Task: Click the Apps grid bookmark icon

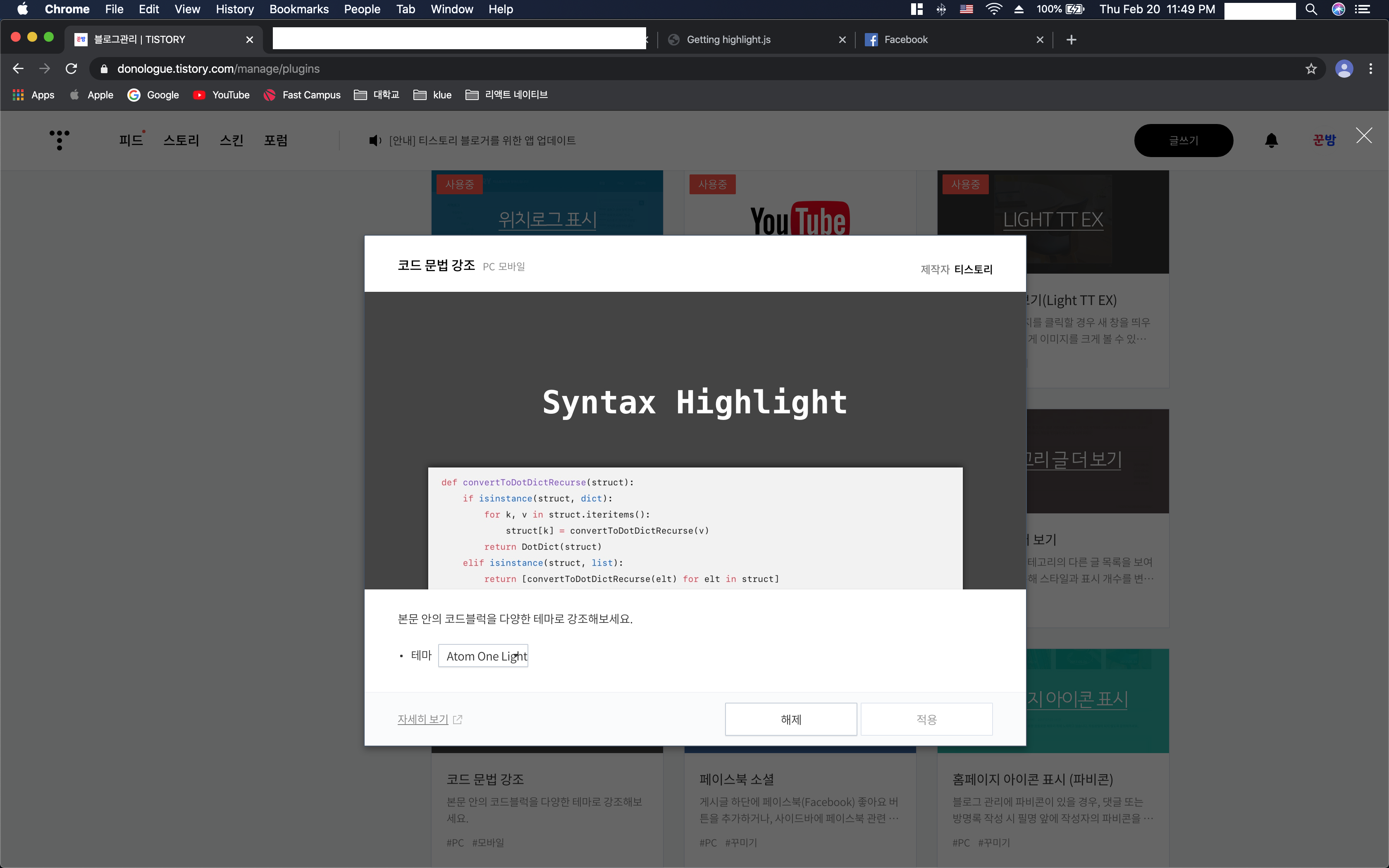Action: coord(18,95)
